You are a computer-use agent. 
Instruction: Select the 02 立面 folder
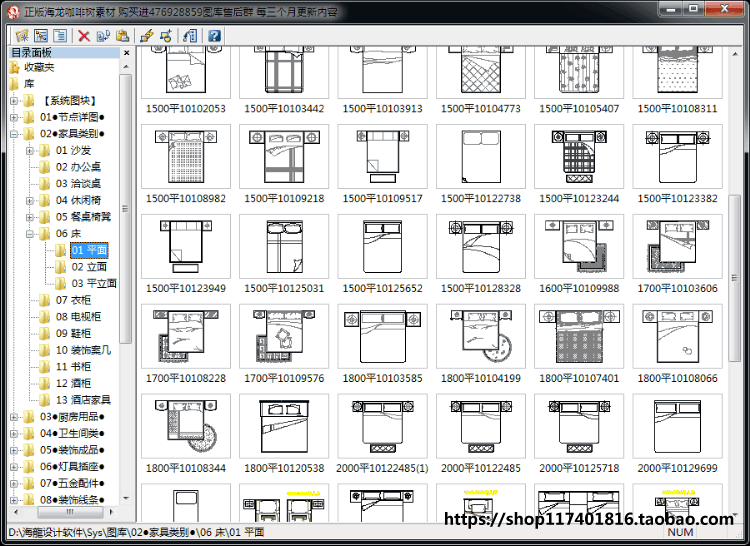pos(89,267)
